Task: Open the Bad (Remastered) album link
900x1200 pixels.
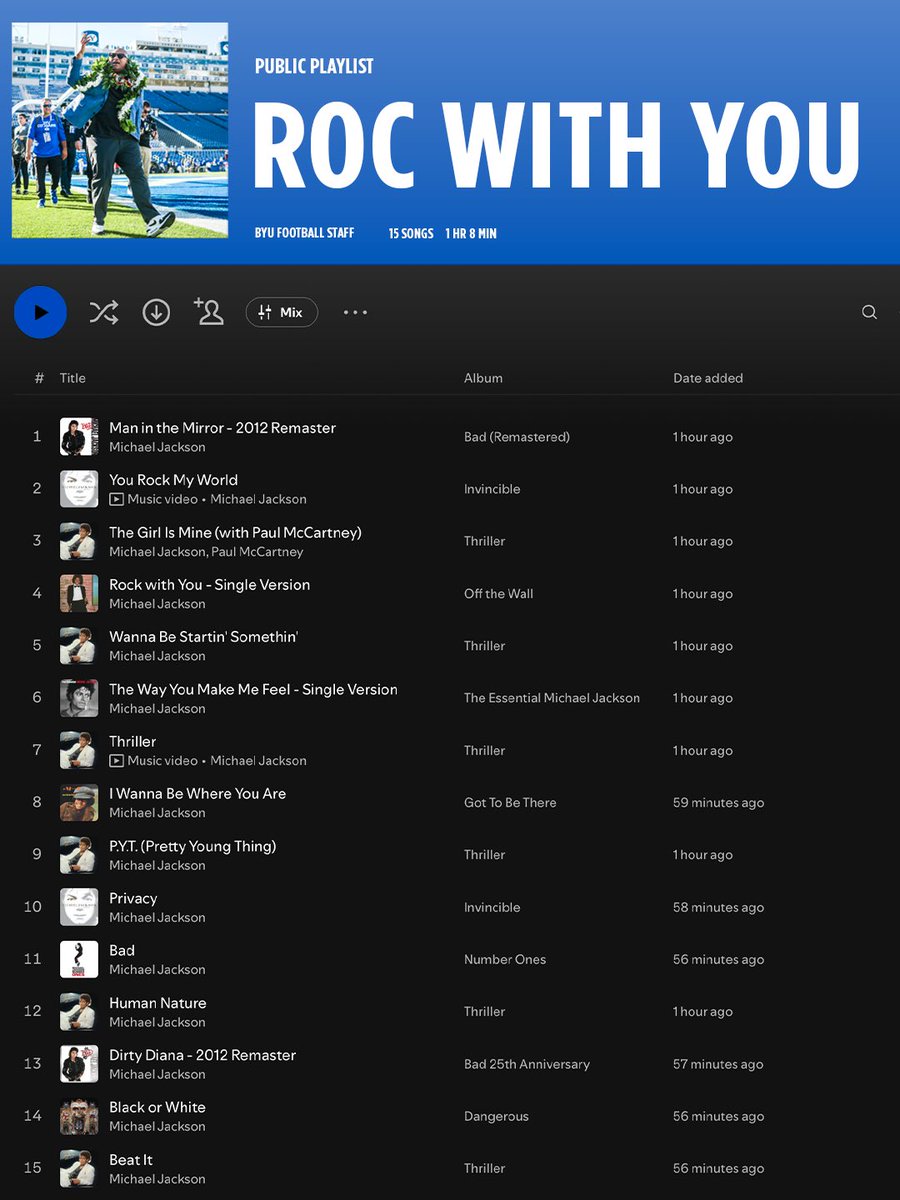Action: tap(517, 437)
